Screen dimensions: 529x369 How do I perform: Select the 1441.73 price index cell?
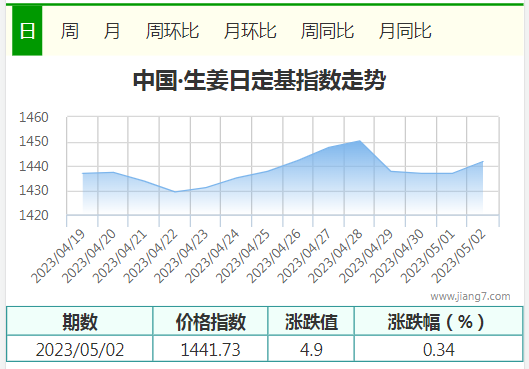click(x=210, y=349)
